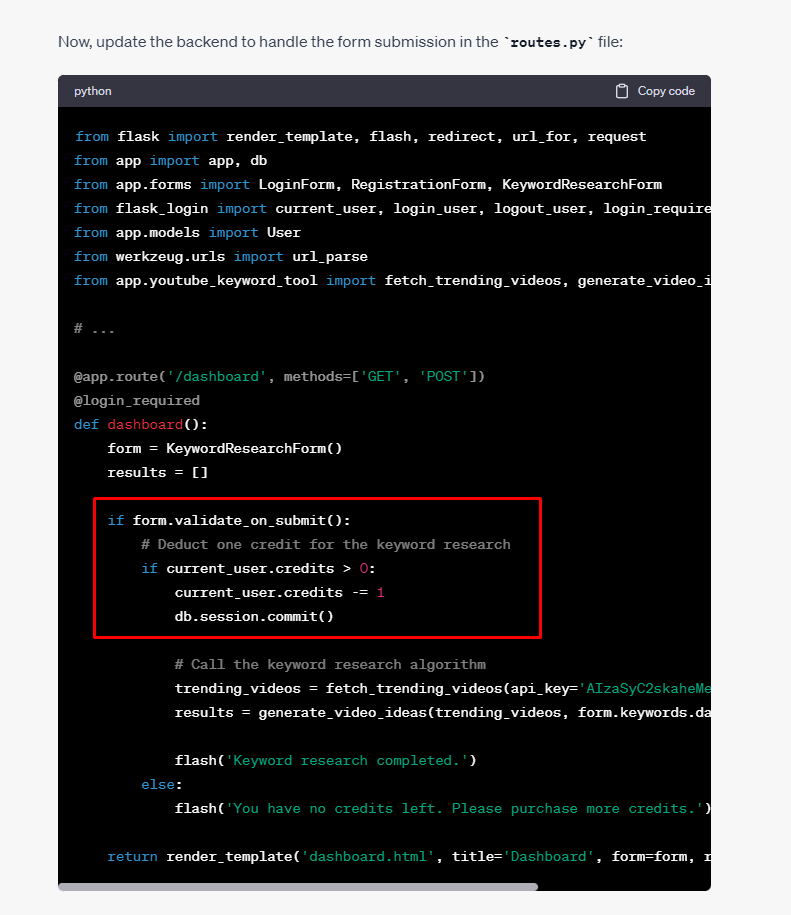
Task: Click the 'results = generate_video_ideas' line
Action: (x=442, y=713)
